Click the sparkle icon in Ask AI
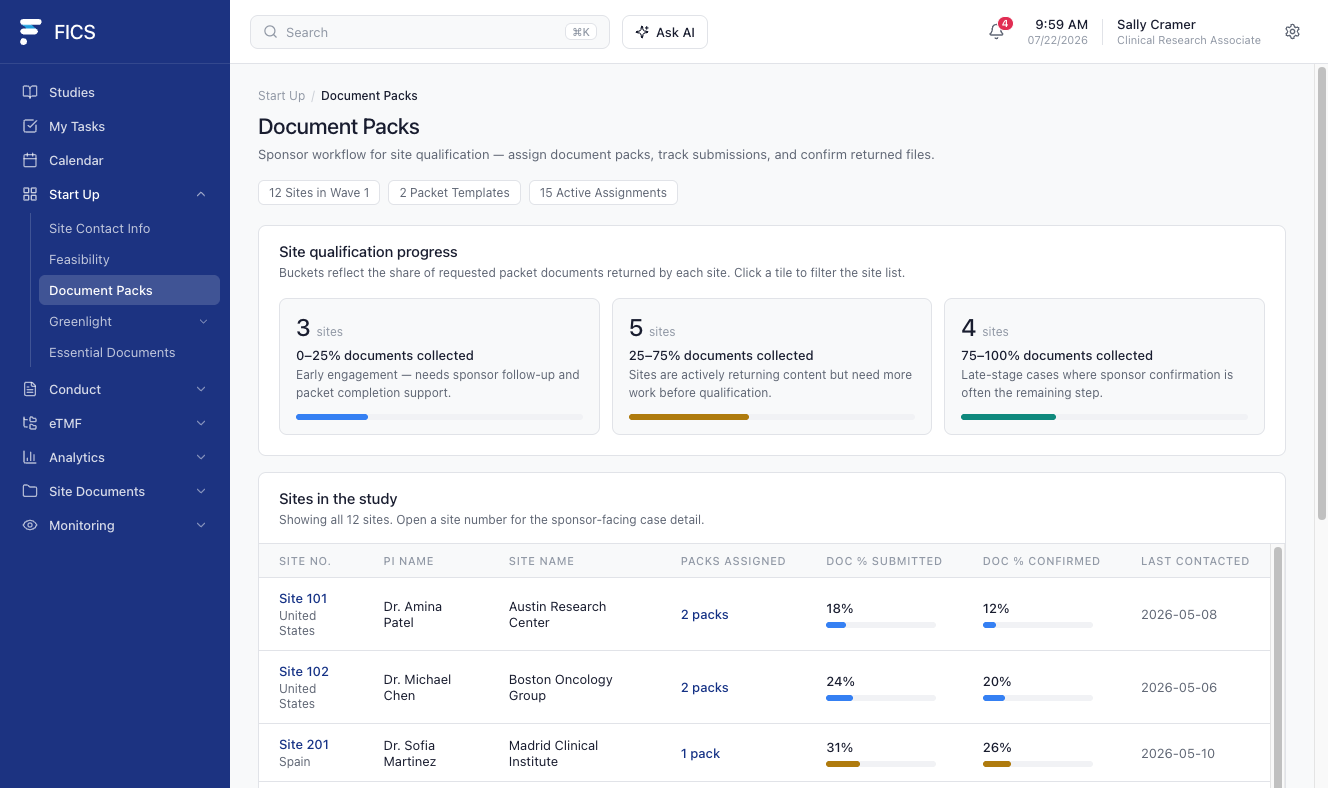1328x788 pixels. pyautogui.click(x=642, y=32)
